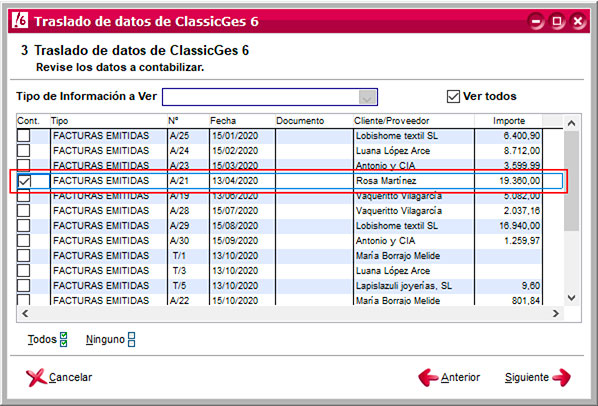Screen dimensions: 598x406
Task: Click the Lapislazuli joyerías, SL cell
Action: [414, 286]
